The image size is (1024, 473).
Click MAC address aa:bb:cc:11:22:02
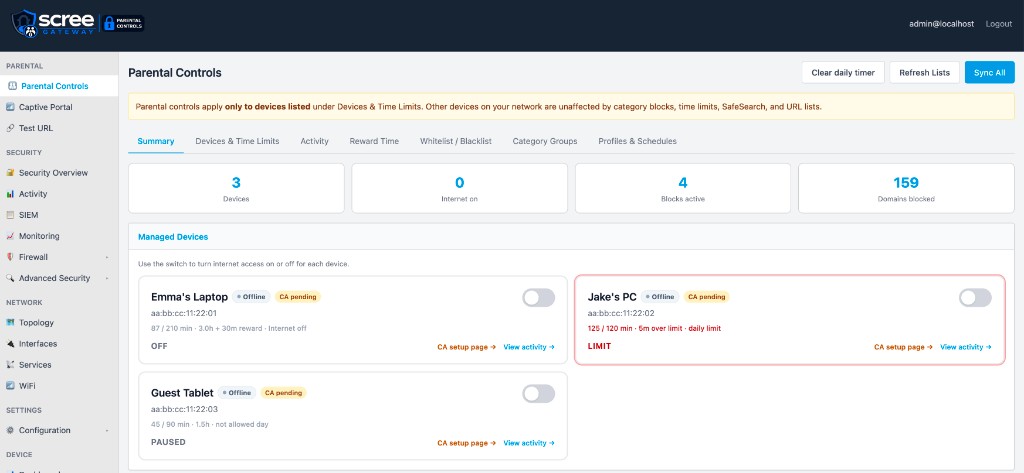coord(620,313)
